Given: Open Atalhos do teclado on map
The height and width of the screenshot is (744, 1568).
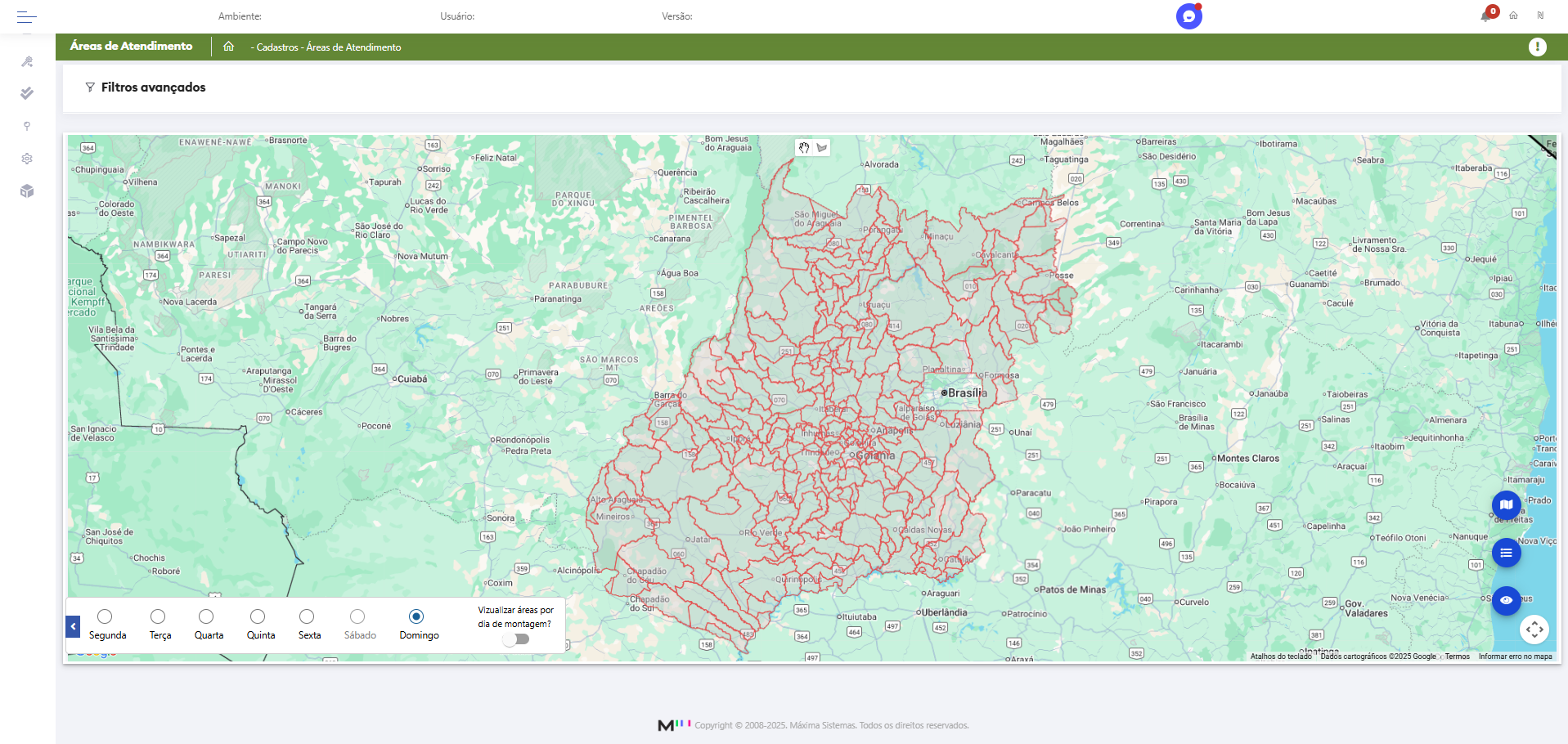Looking at the screenshot, I should pos(1281,657).
